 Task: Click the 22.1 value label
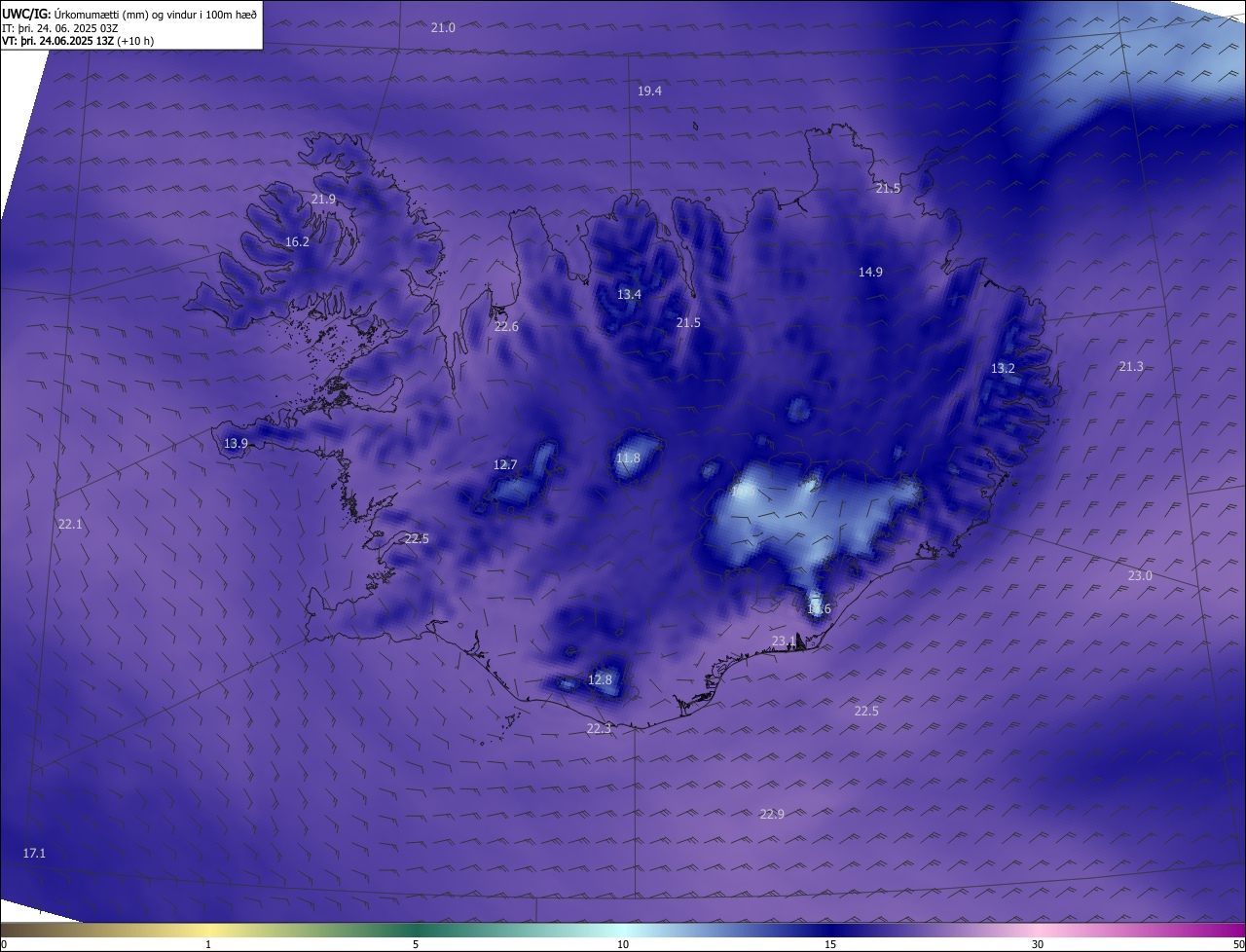coord(70,524)
